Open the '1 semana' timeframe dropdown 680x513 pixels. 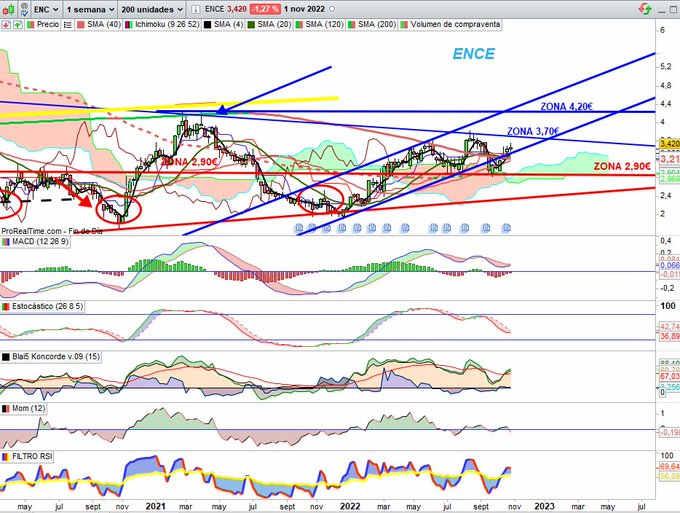pos(91,9)
